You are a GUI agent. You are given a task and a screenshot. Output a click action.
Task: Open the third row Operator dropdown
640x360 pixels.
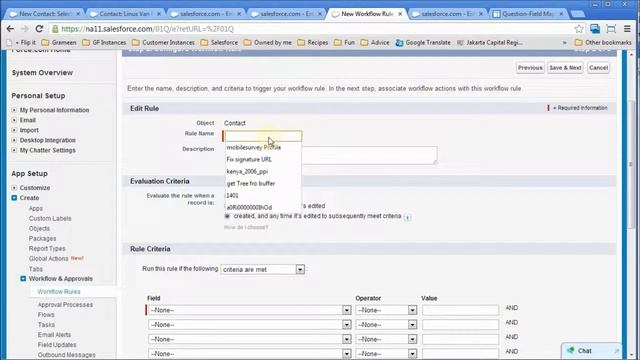point(386,340)
